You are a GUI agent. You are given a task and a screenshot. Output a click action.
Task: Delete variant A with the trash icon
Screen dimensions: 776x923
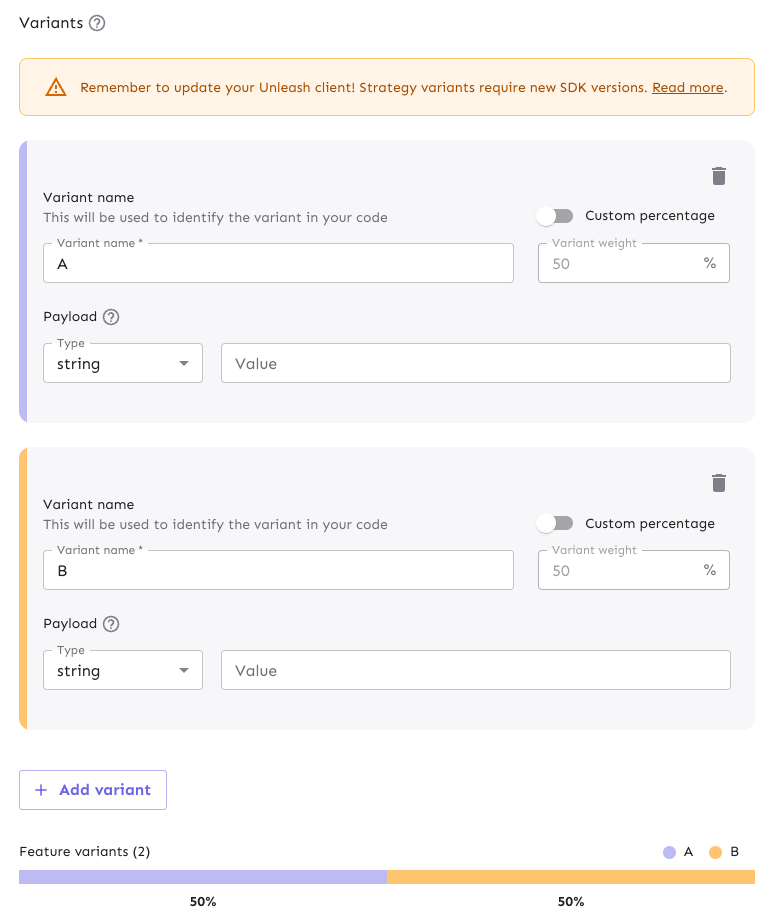(718, 176)
